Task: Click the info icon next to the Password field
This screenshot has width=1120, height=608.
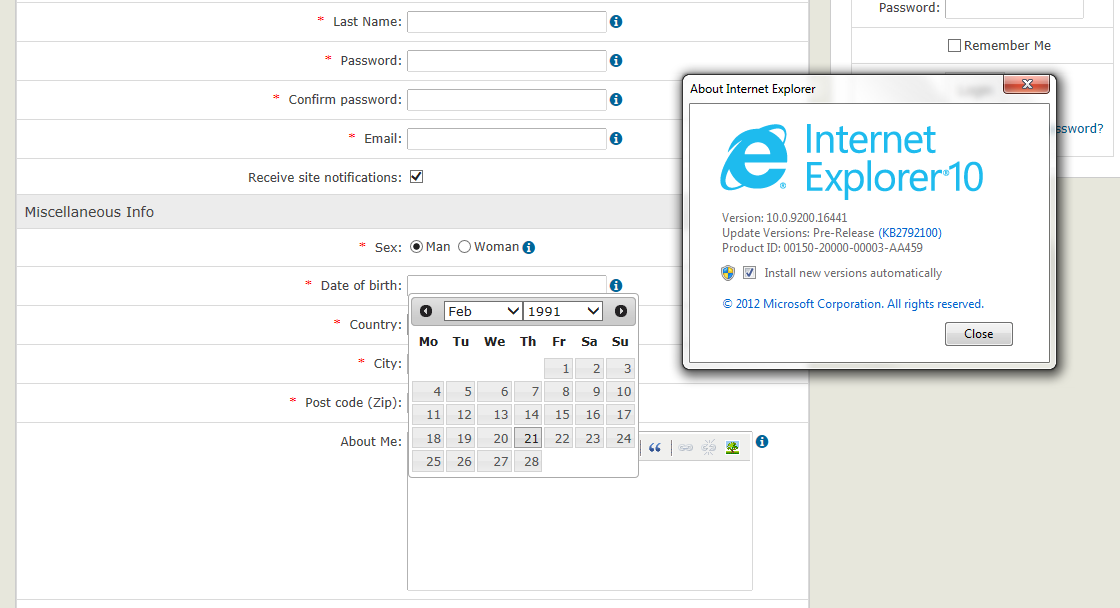Action: [616, 61]
